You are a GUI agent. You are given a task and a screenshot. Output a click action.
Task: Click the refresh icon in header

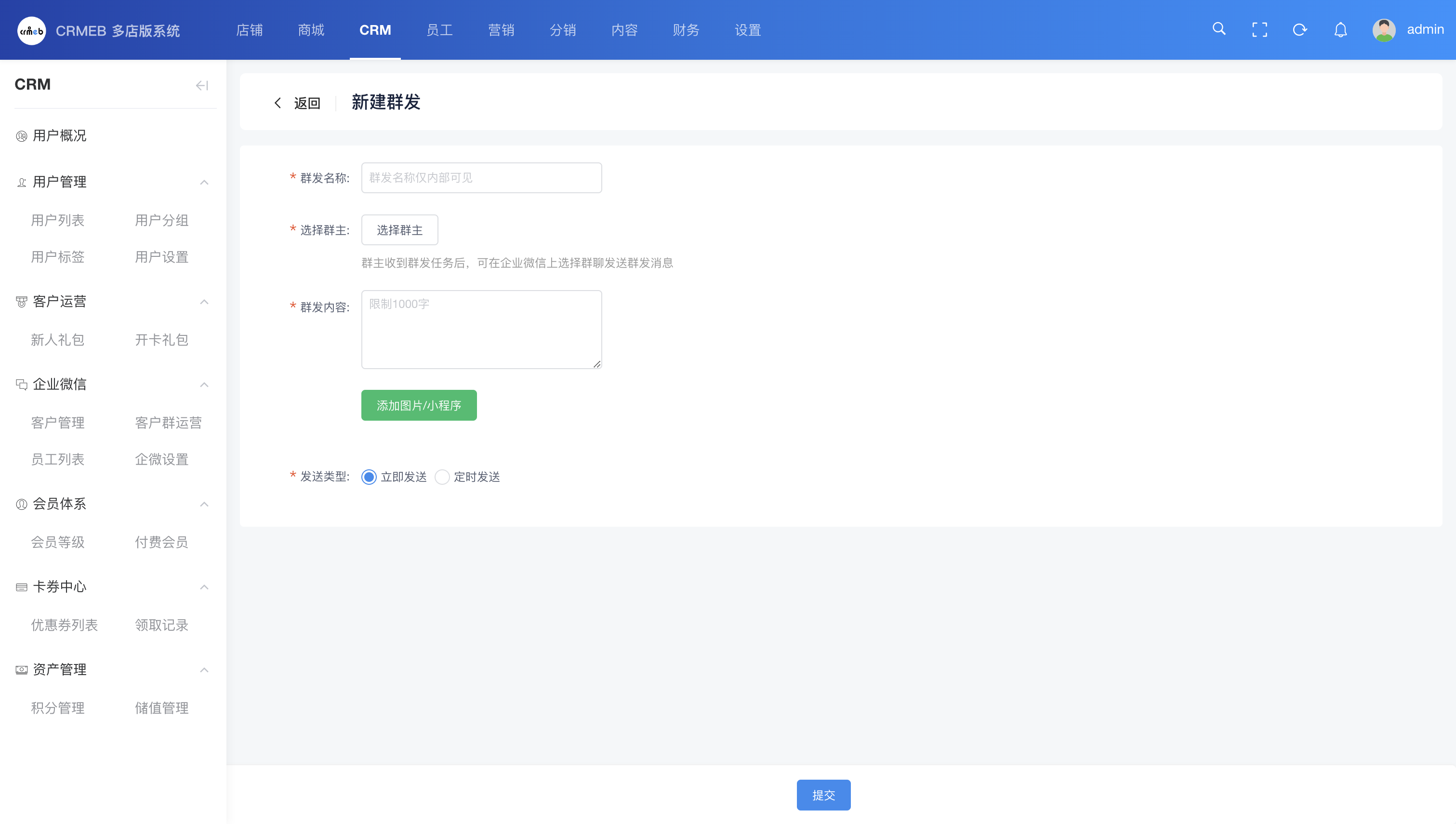[1300, 30]
